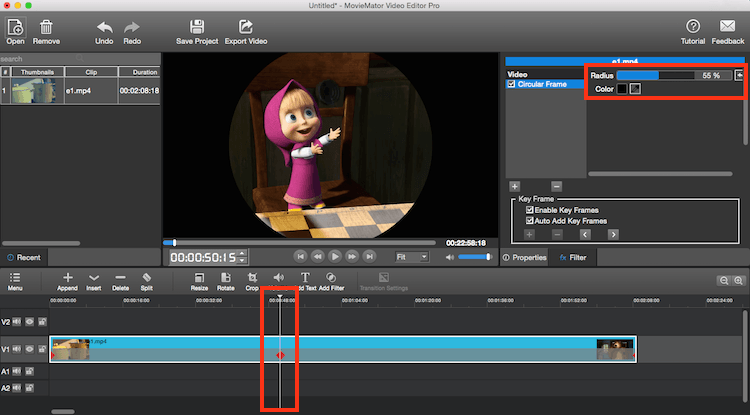This screenshot has height=415, width=750.
Task: Hide the V2 track
Action: click(x=30, y=322)
